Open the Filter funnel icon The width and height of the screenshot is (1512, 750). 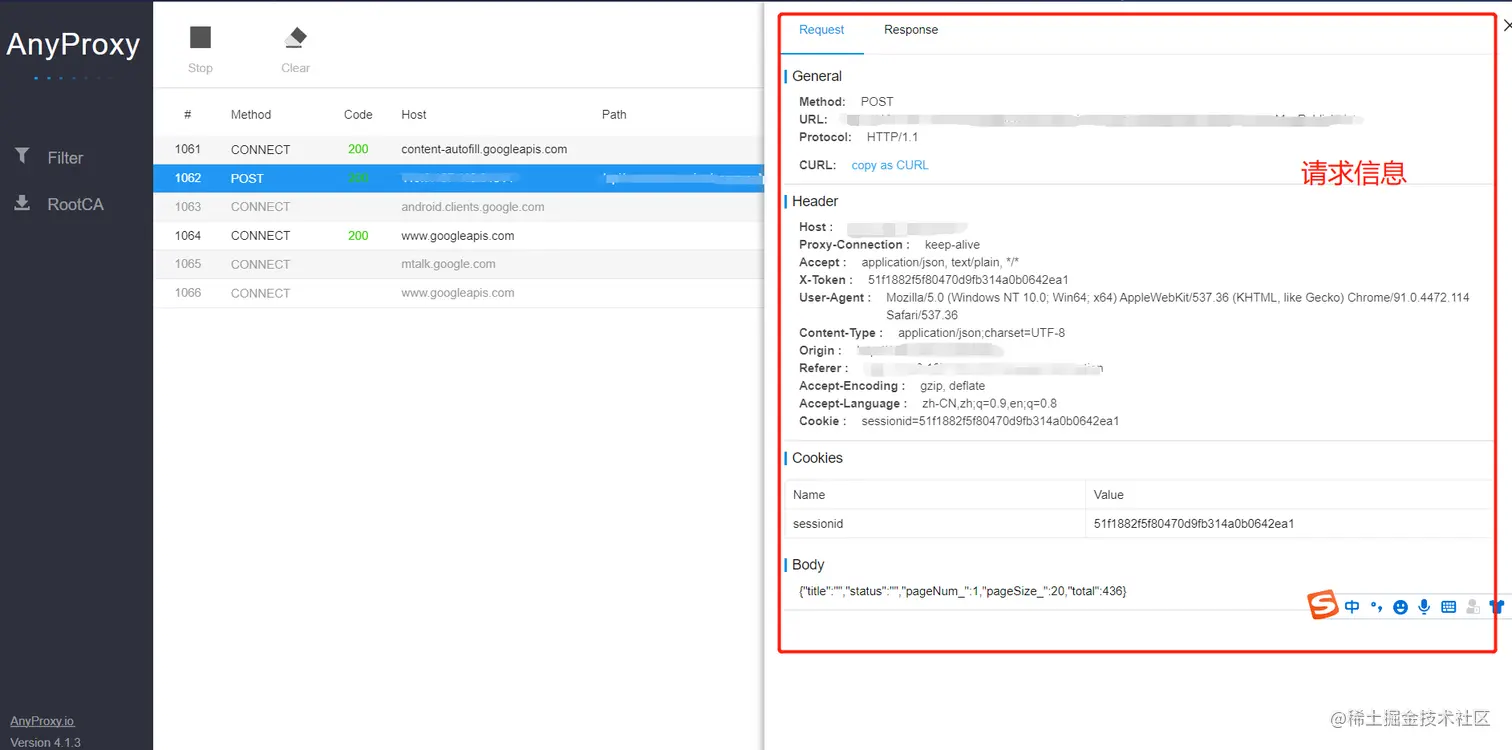coord(22,156)
